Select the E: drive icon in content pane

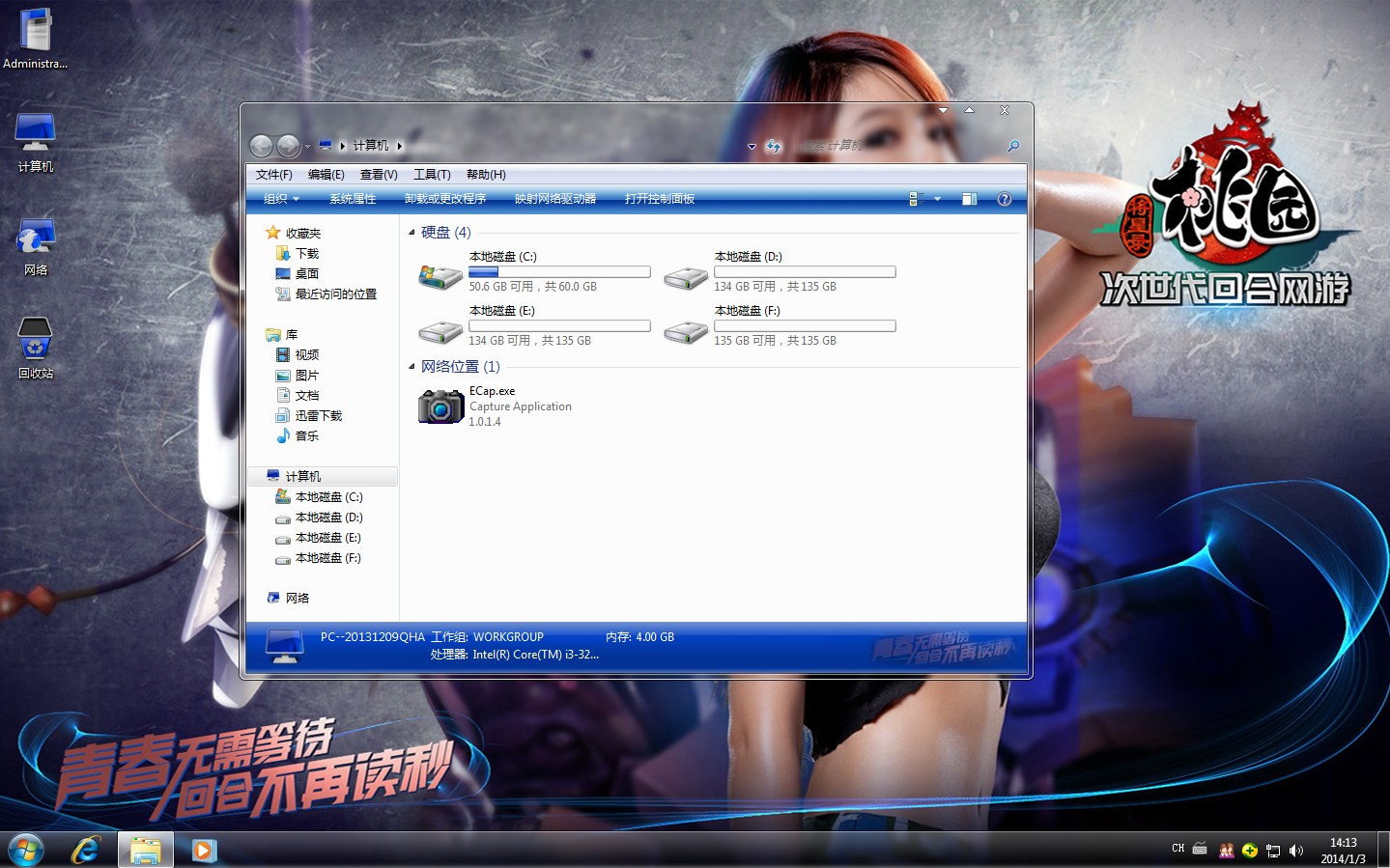coord(440,332)
